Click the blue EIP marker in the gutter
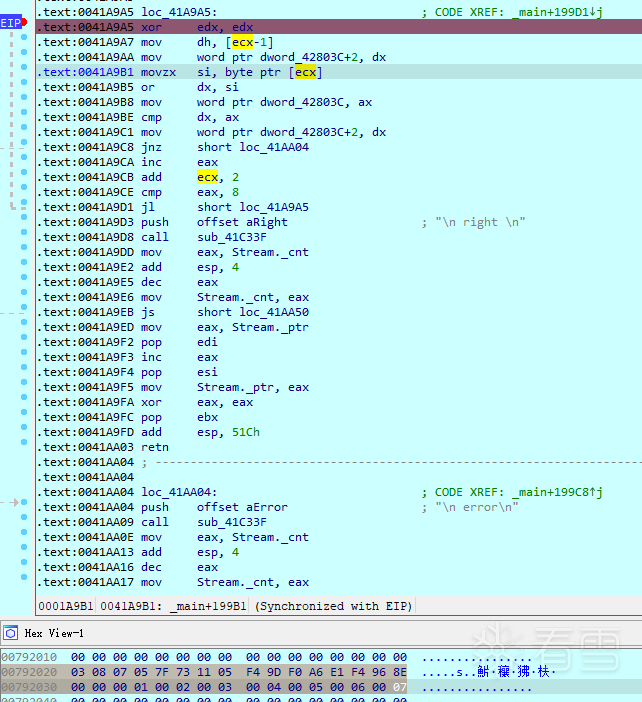The width and height of the screenshot is (642, 702). (11, 23)
